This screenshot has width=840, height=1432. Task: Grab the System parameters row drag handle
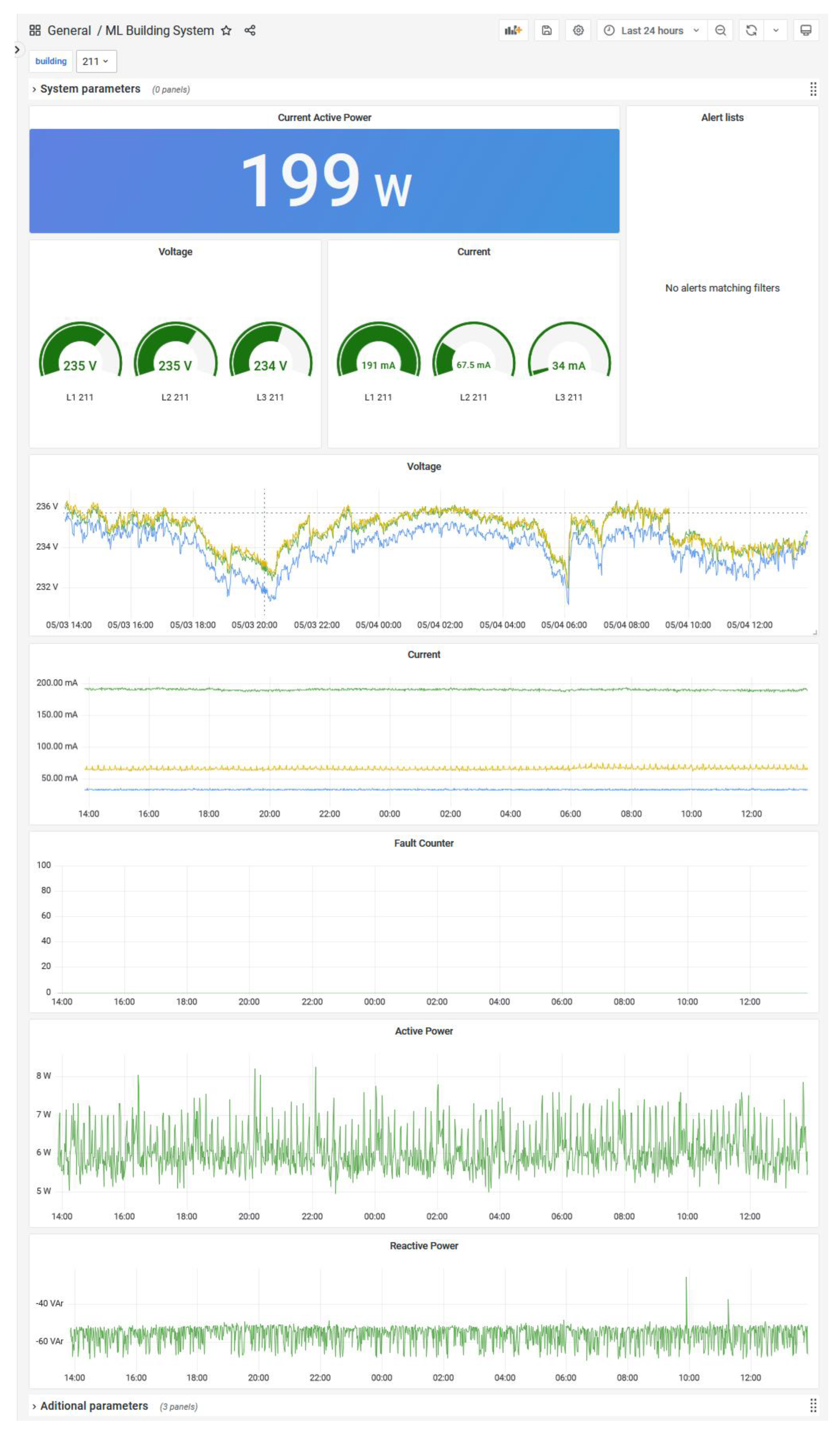(813, 89)
